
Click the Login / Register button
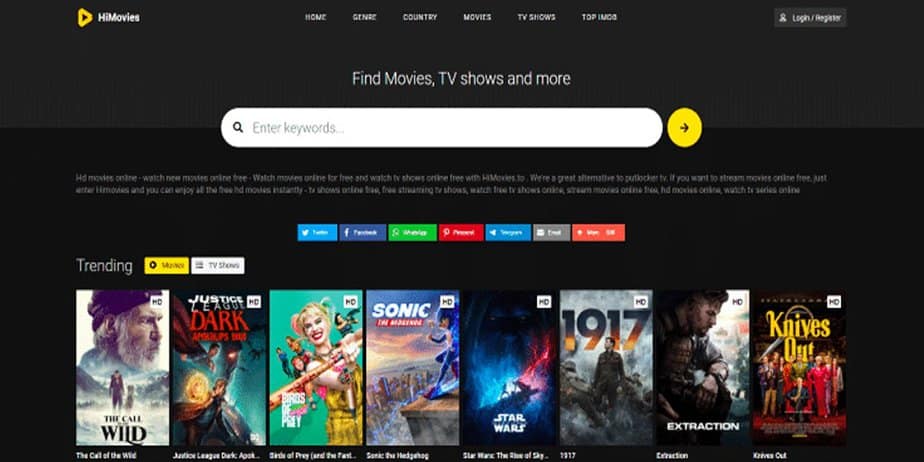tap(810, 18)
